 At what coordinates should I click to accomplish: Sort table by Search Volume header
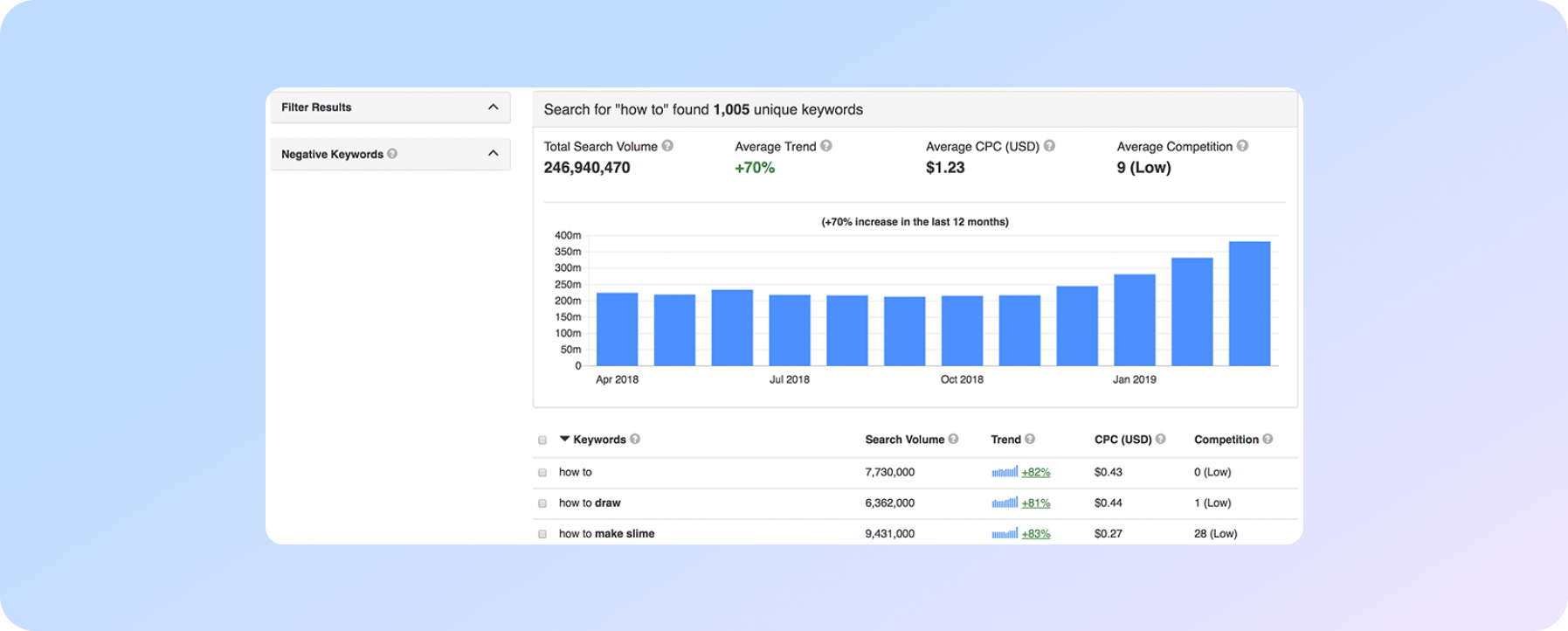click(904, 440)
